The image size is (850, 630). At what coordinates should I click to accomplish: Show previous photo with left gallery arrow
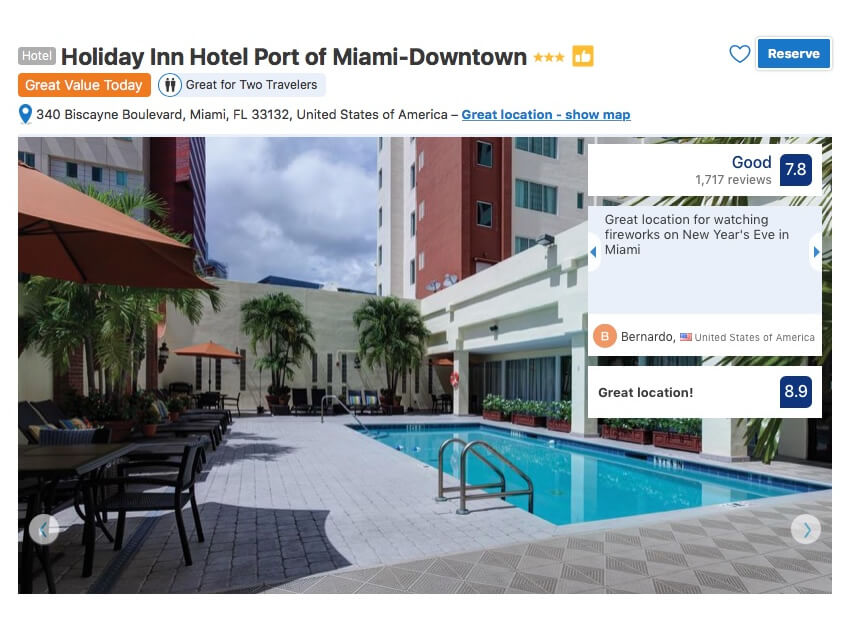[44, 529]
